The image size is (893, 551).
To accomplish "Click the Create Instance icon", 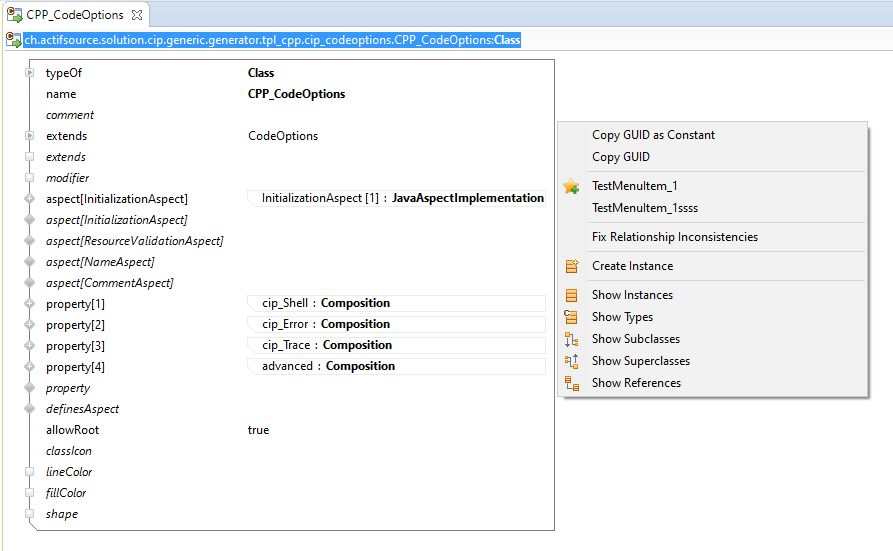I will [572, 266].
